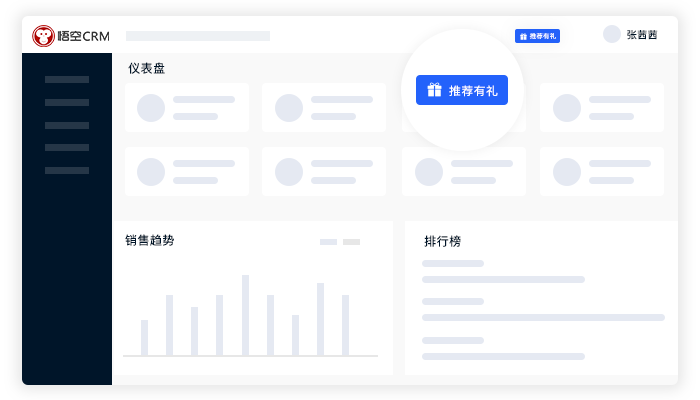The image size is (700, 400).
Task: Select the circle icon of the top-right dashboard card
Action: point(567,107)
